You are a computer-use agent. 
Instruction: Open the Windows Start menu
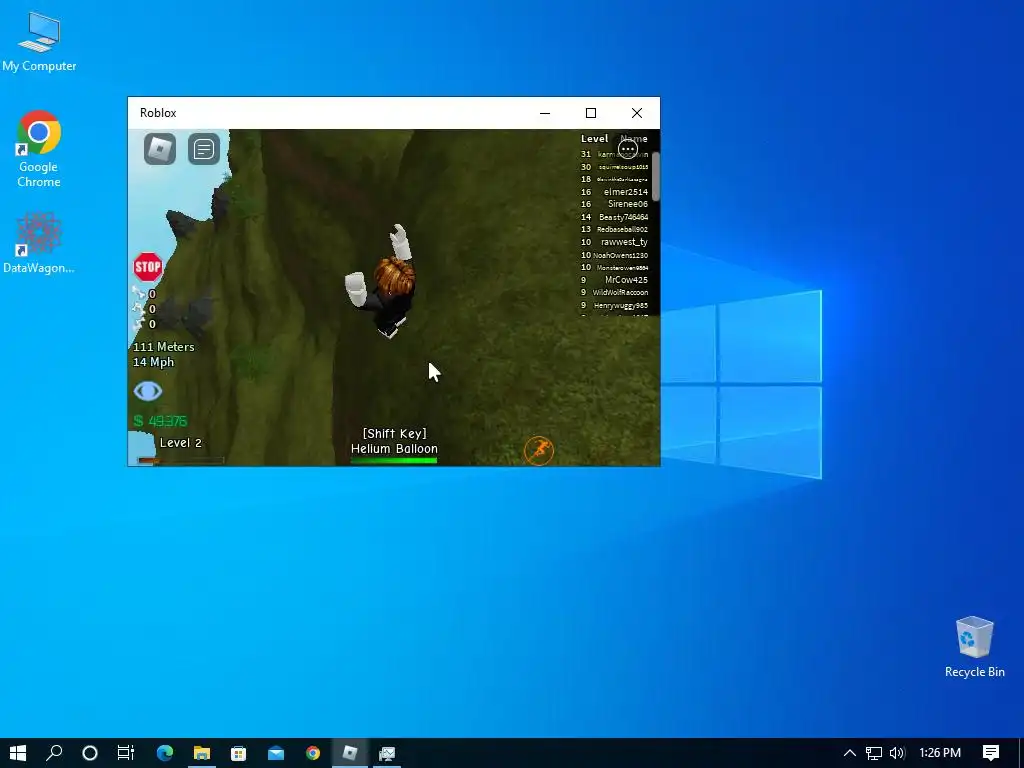18,753
